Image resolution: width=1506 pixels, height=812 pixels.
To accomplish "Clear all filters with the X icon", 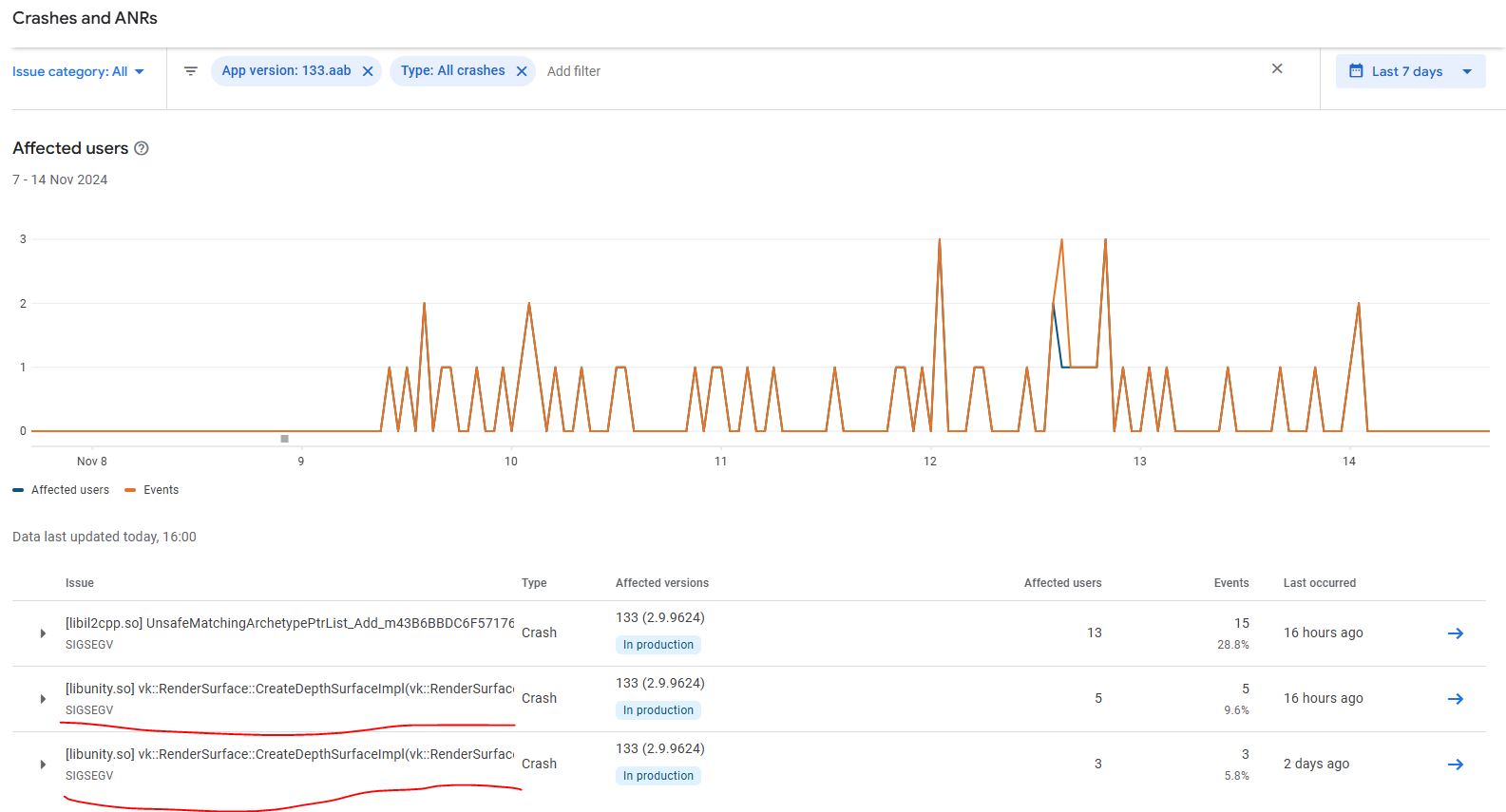I will 1277,68.
